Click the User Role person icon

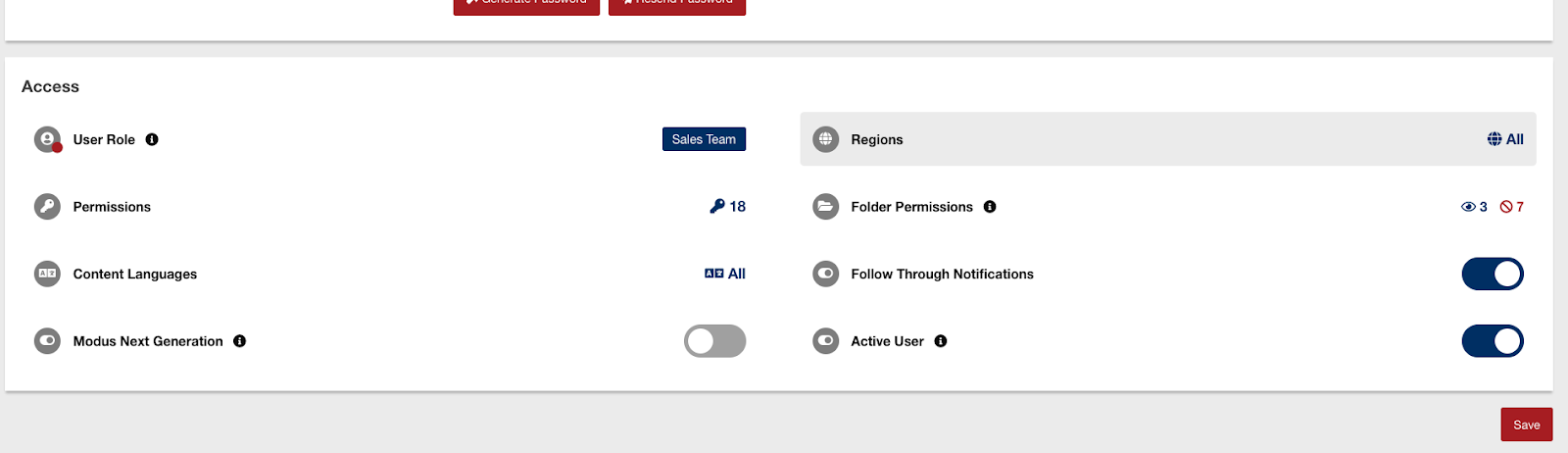point(47,139)
